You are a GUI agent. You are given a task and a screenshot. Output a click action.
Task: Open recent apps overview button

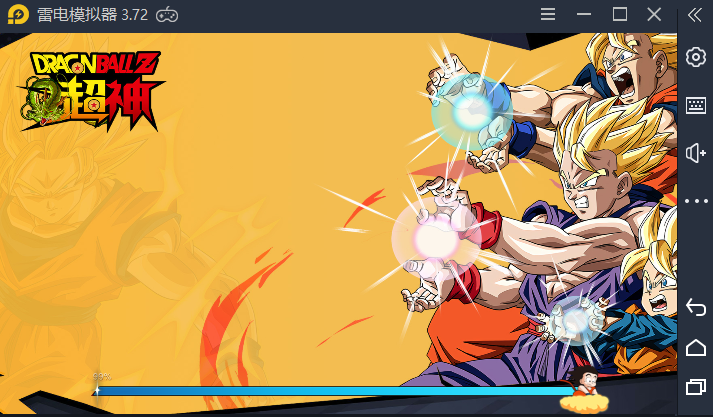click(696, 387)
